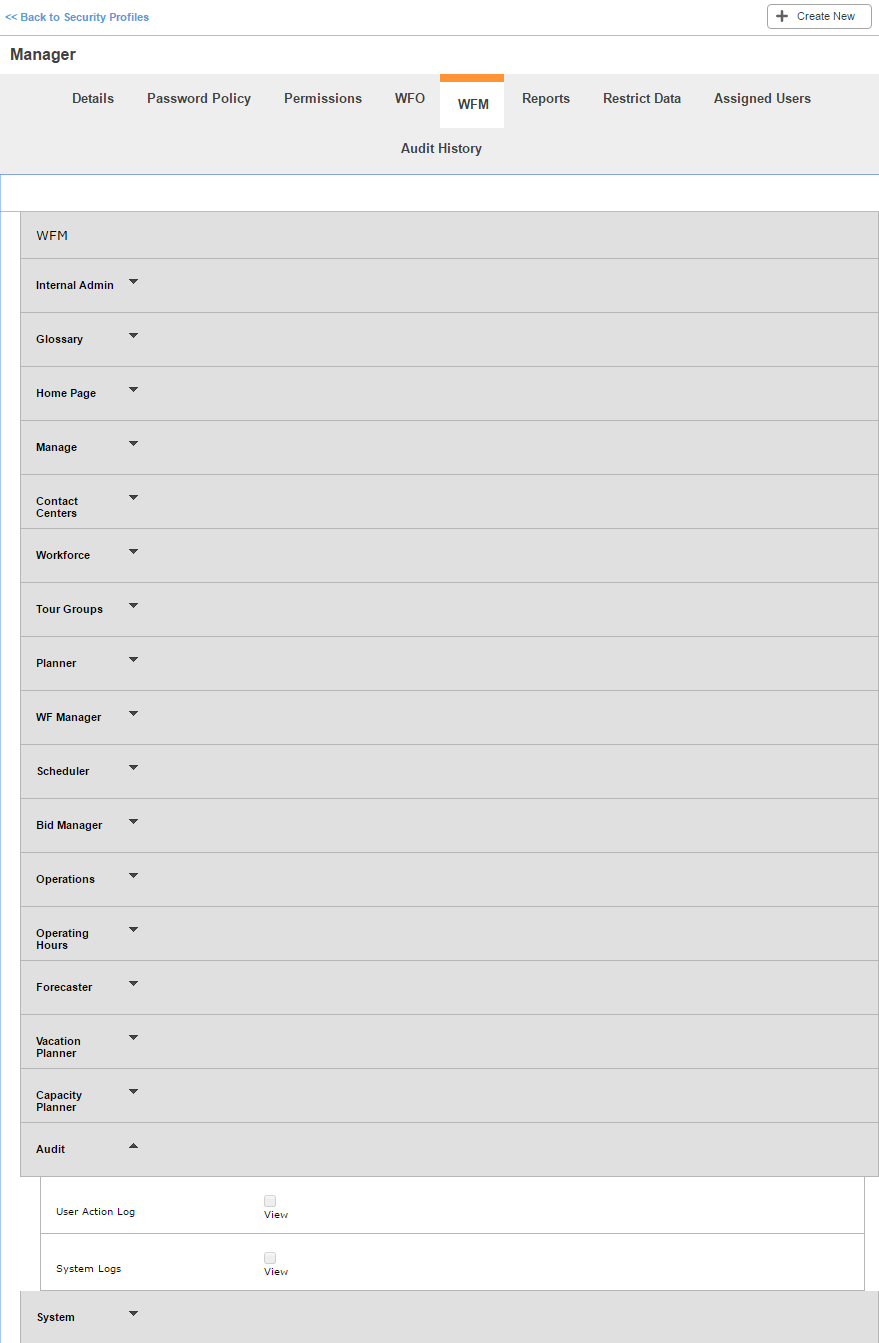Open the Password Policy tab
879x1343 pixels.
pyautogui.click(x=199, y=98)
